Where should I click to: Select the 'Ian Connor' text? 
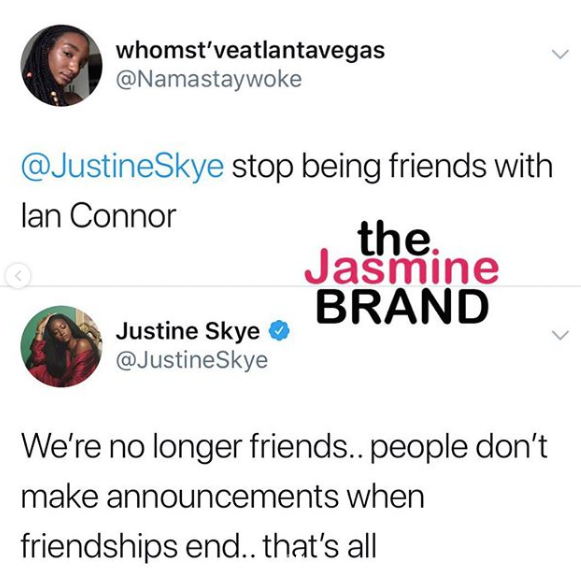coord(99,216)
